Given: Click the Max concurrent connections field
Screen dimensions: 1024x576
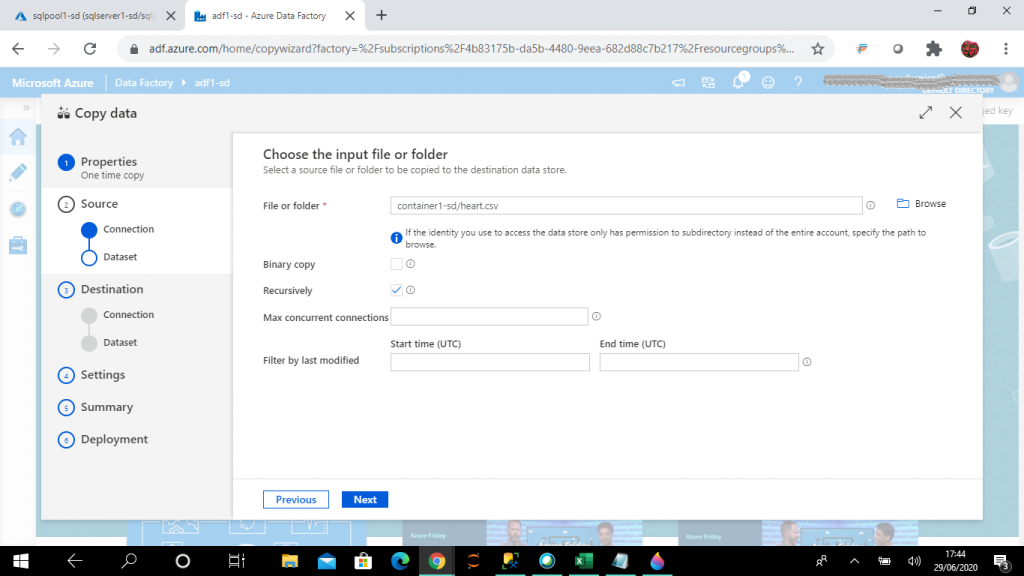Looking at the screenshot, I should pos(489,317).
